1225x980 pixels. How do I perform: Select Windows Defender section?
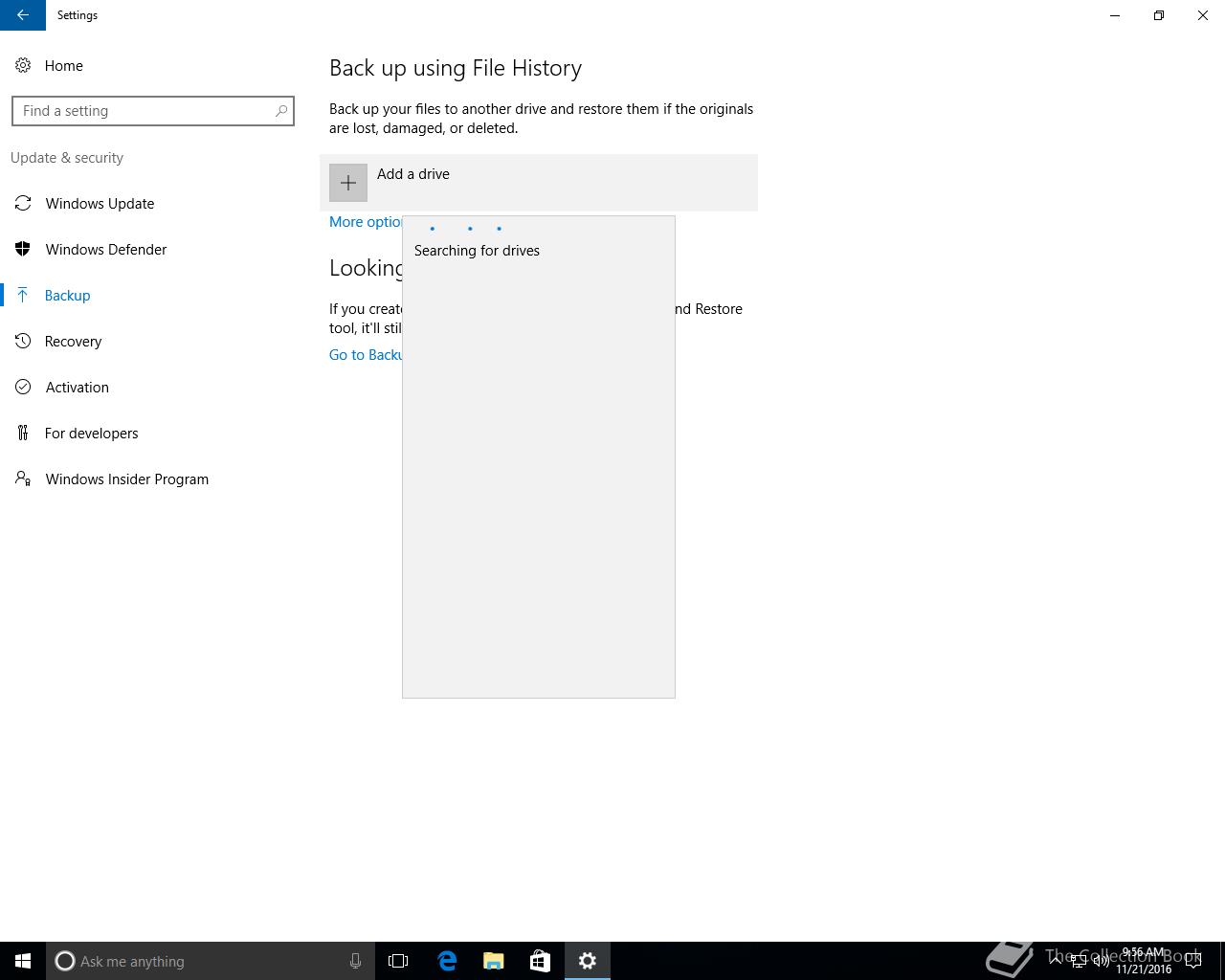(153, 249)
